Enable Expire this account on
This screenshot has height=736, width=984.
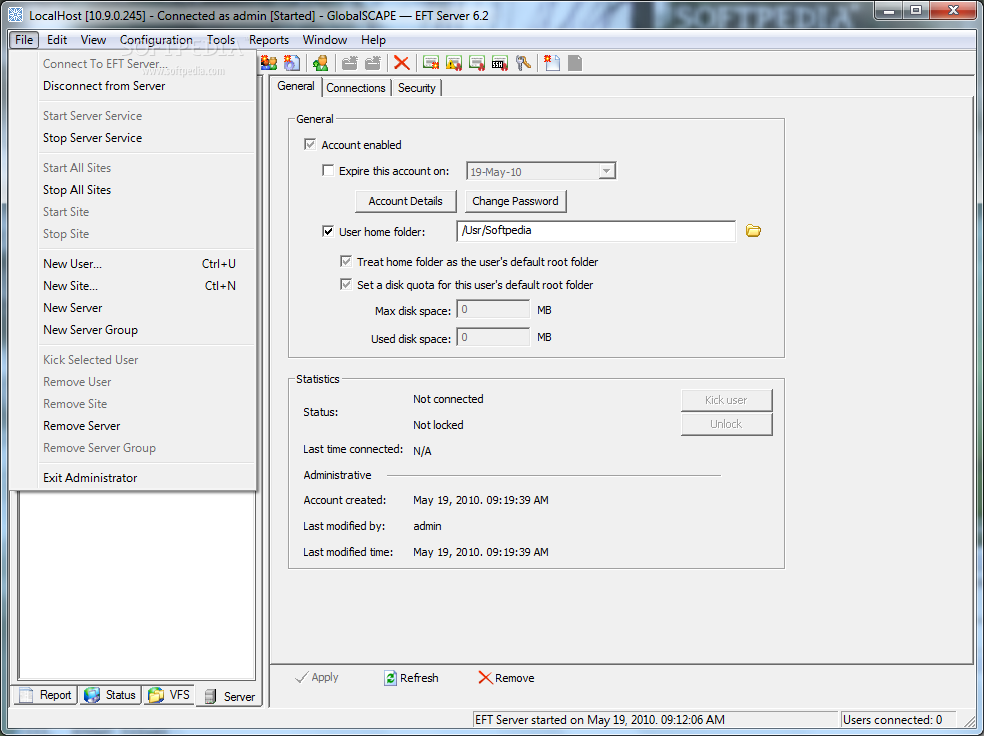click(x=328, y=170)
